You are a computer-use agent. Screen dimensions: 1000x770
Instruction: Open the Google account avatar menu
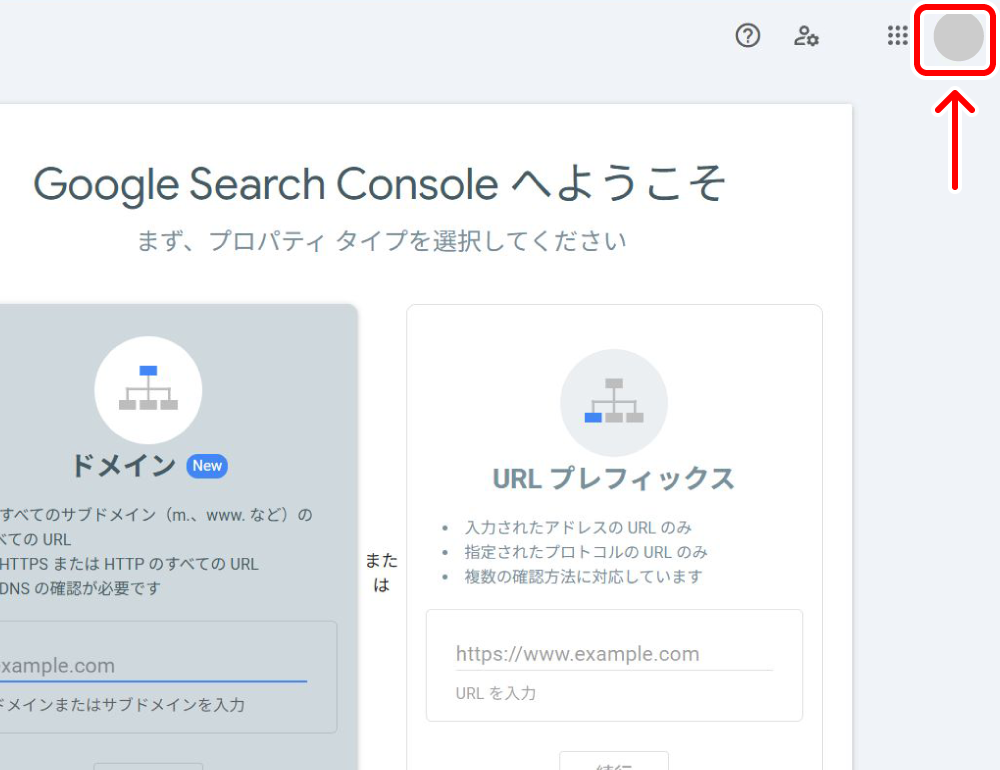tap(957, 37)
